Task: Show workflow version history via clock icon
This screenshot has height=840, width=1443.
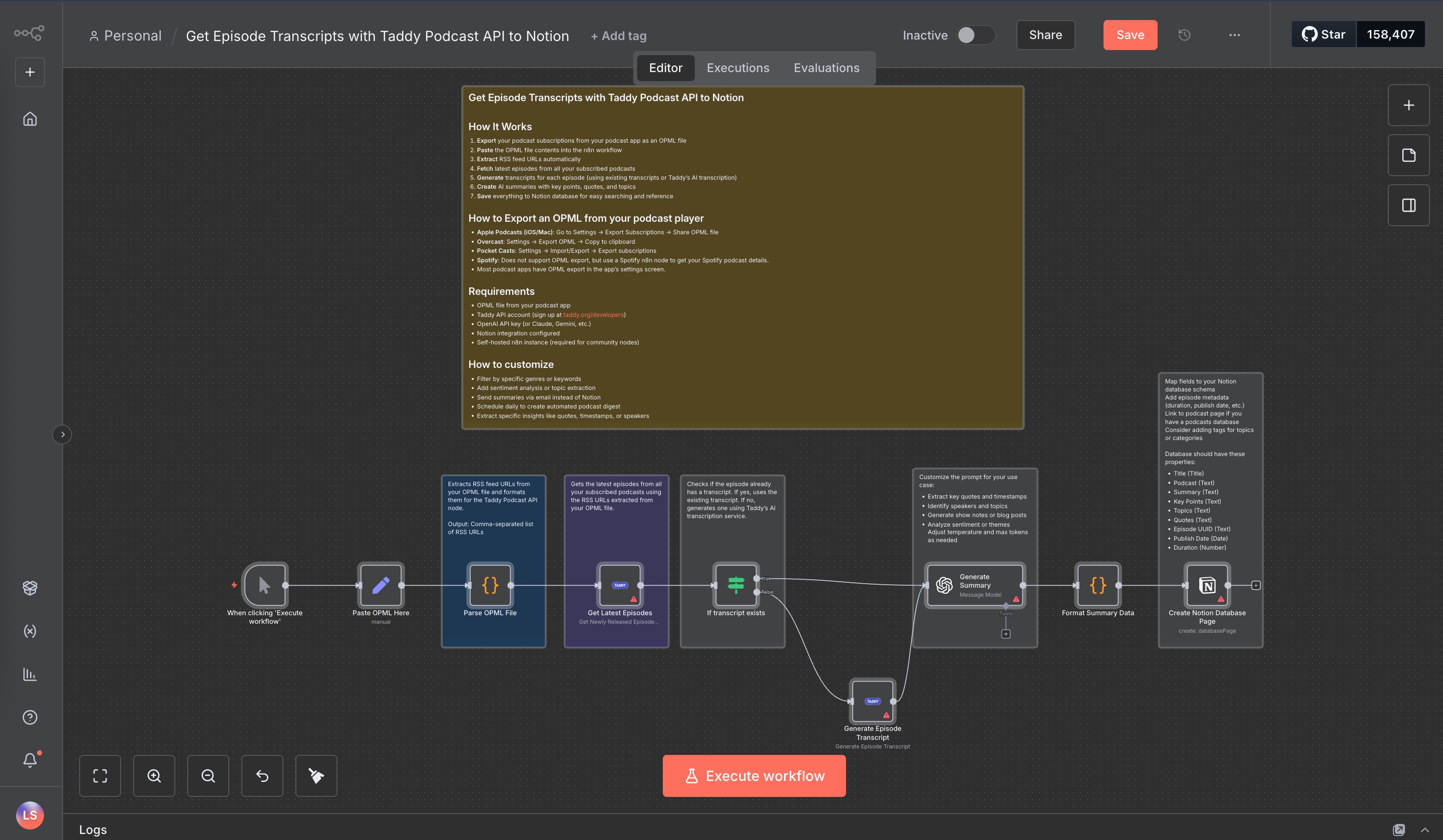Action: [1184, 35]
